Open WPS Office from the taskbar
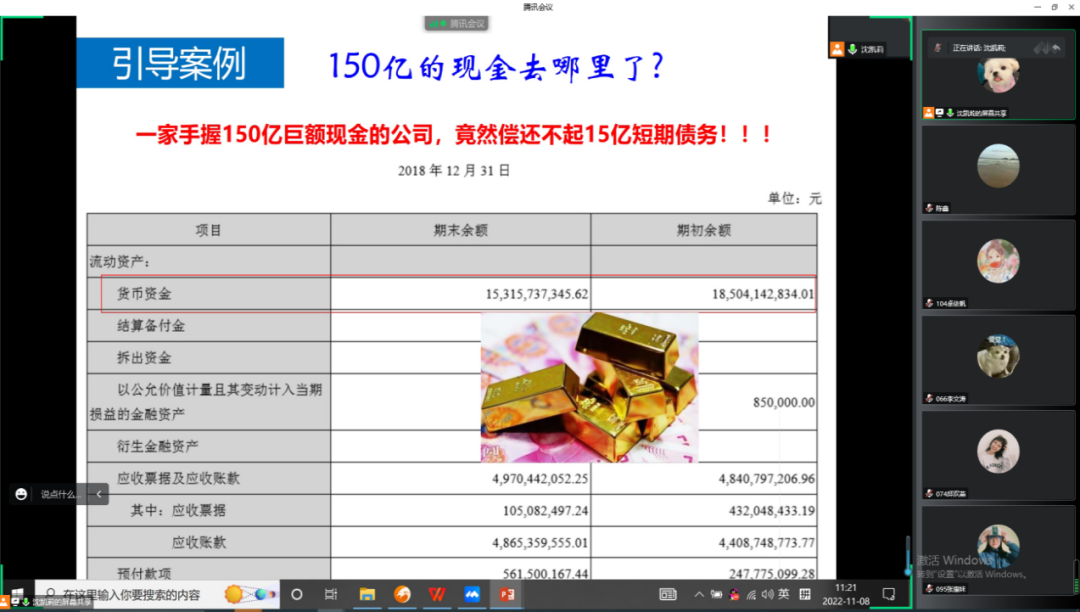1080x612 pixels. point(437,594)
